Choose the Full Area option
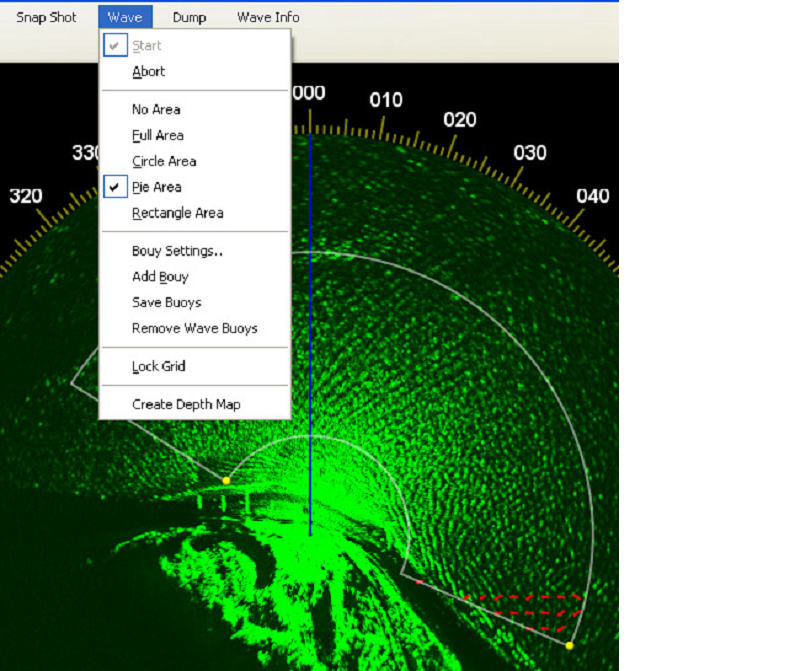The image size is (800, 671). pyautogui.click(x=157, y=136)
